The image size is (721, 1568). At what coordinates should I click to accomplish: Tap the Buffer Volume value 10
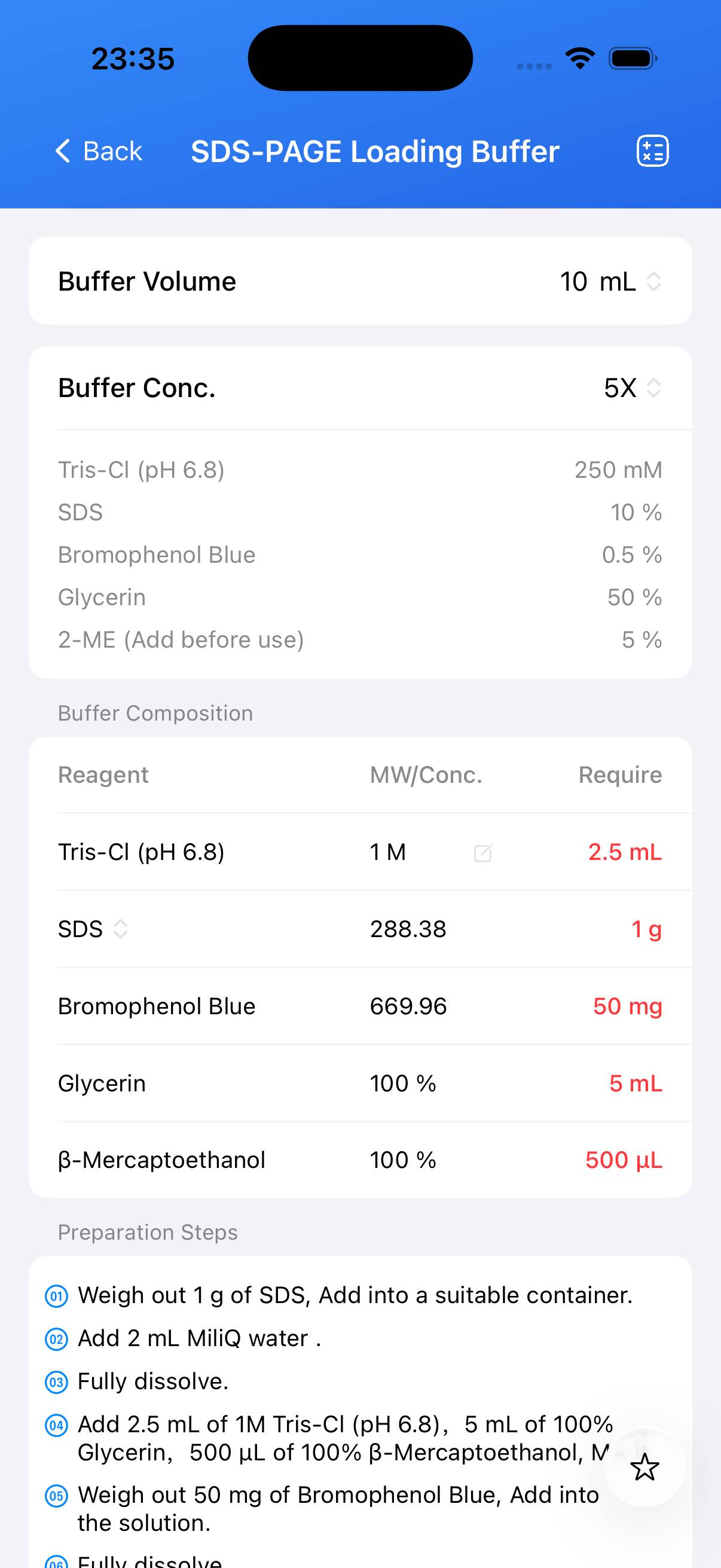(573, 282)
